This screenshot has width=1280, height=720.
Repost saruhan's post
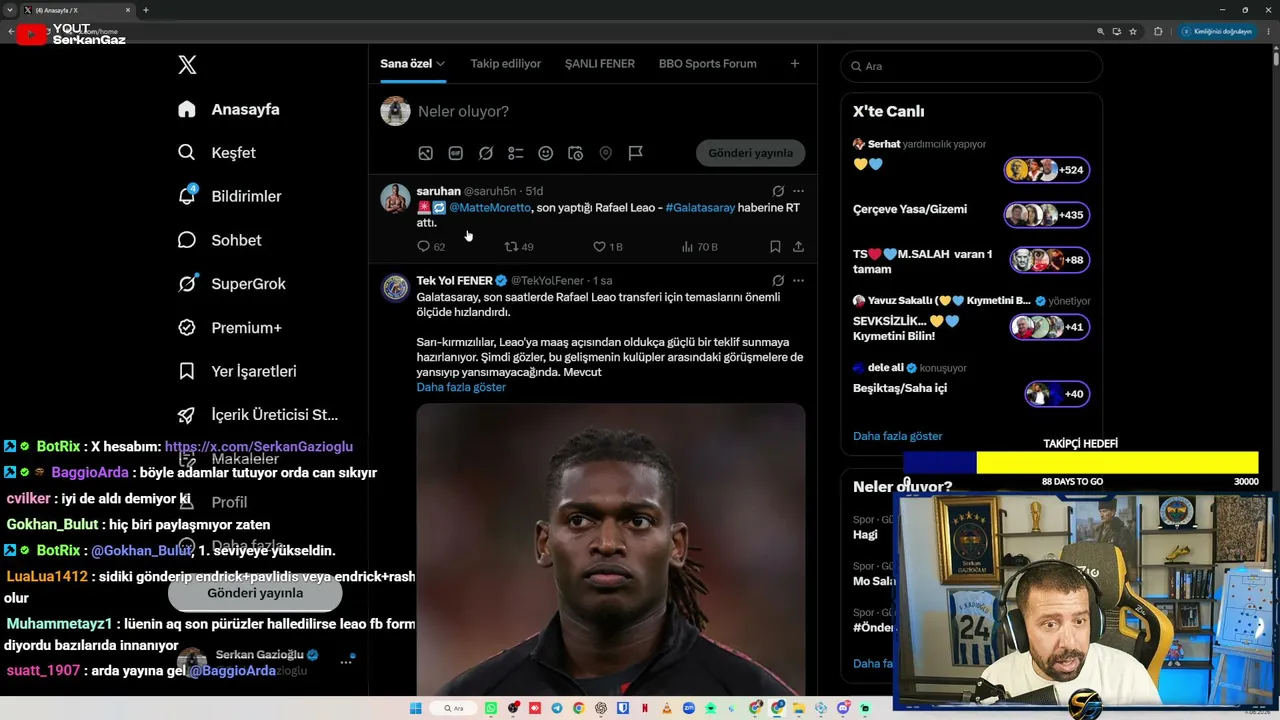click(519, 246)
